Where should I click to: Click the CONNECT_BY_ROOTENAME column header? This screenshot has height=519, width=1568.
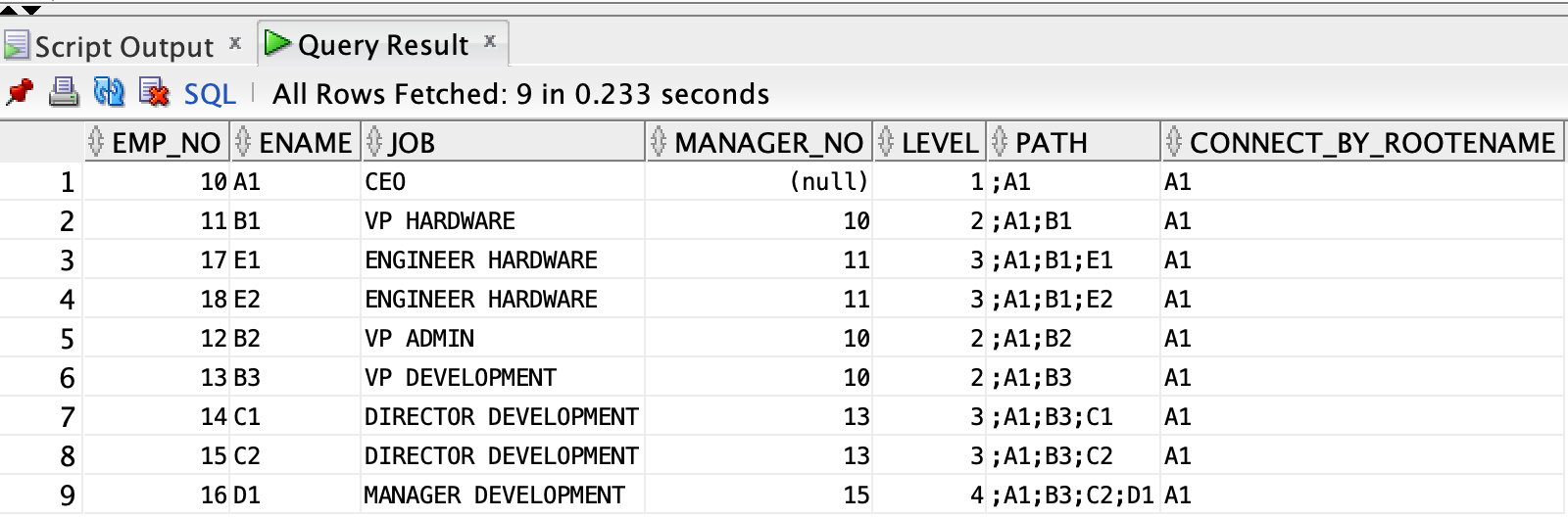pos(1371,143)
